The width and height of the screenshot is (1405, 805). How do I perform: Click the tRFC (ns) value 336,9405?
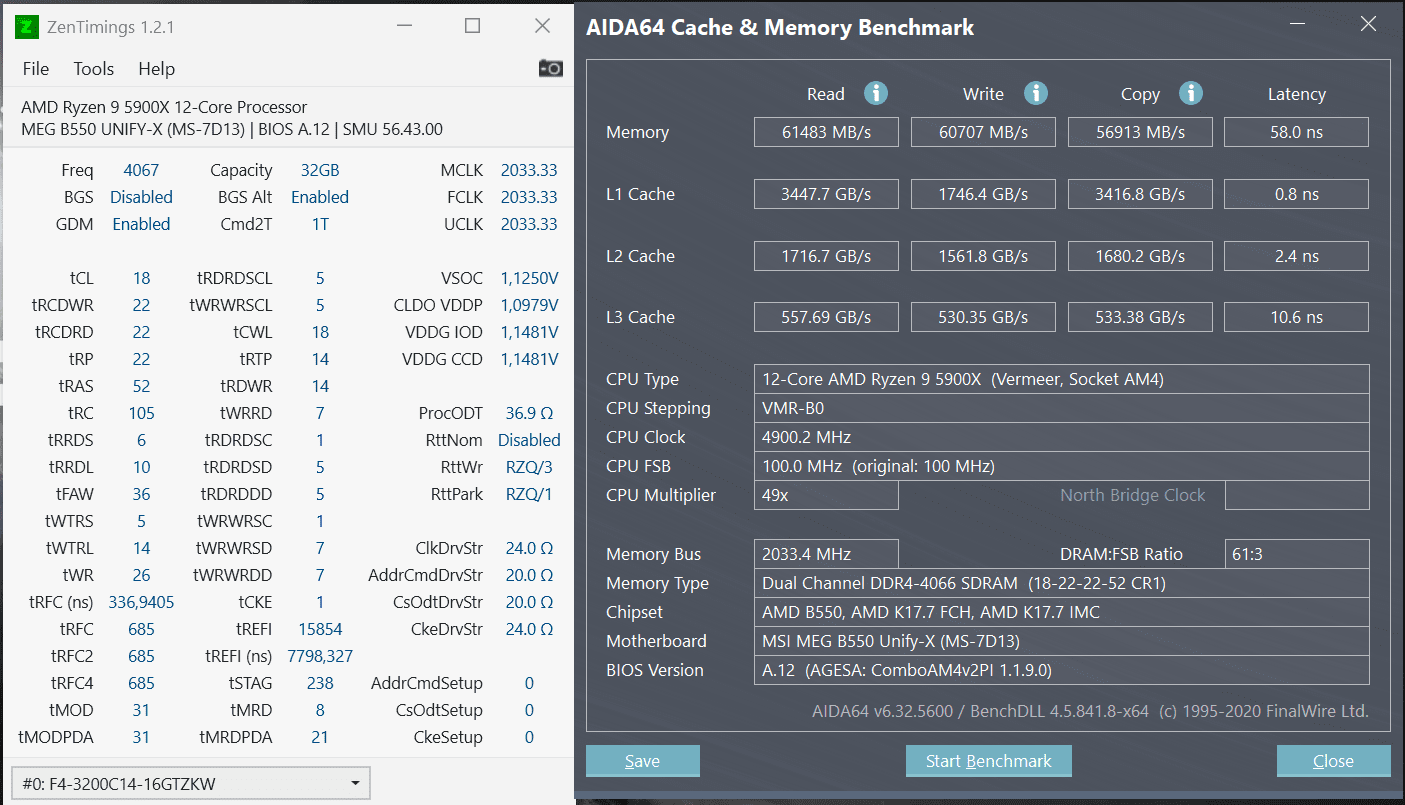click(141, 602)
